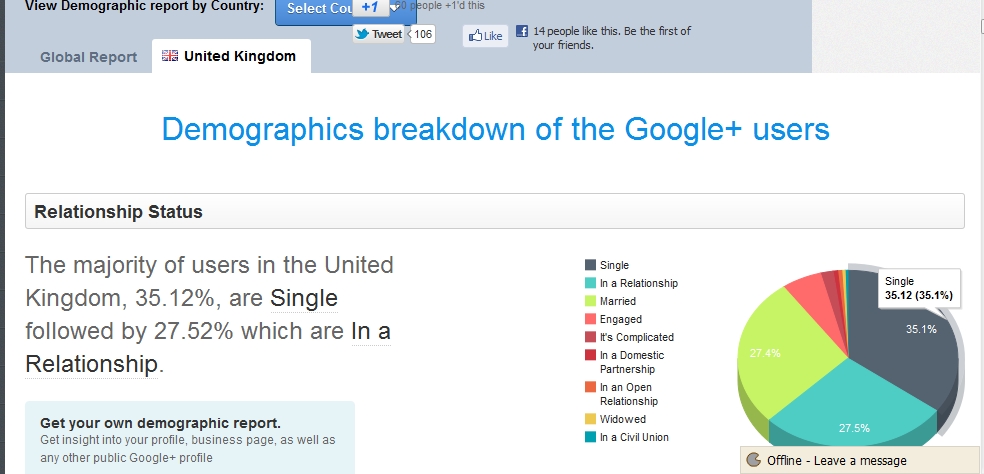Screen dimensions: 984x474
Task: Click the Single link in summary text
Action: click(x=304, y=298)
